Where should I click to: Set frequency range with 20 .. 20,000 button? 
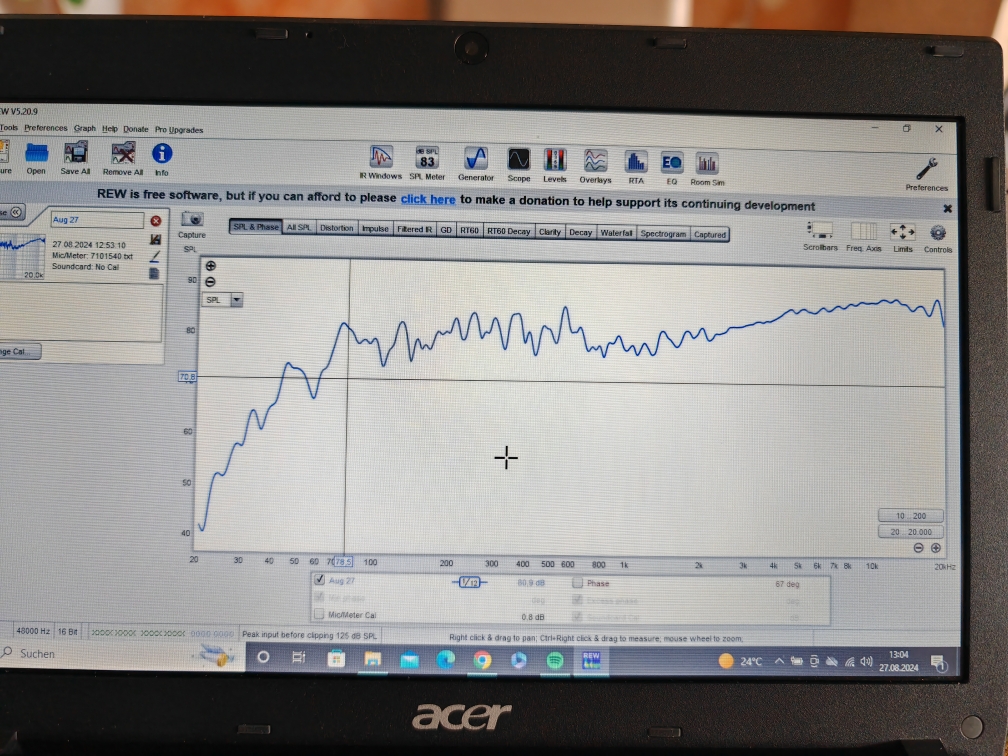point(910,532)
